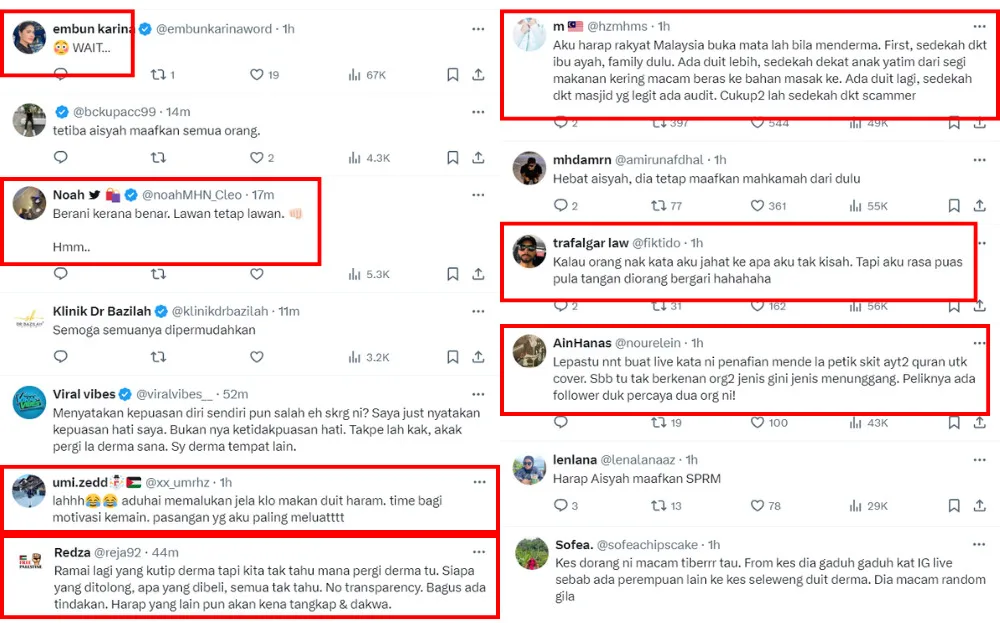Open more options on Redza's tweet
The height and width of the screenshot is (623, 1000).
click(478, 552)
